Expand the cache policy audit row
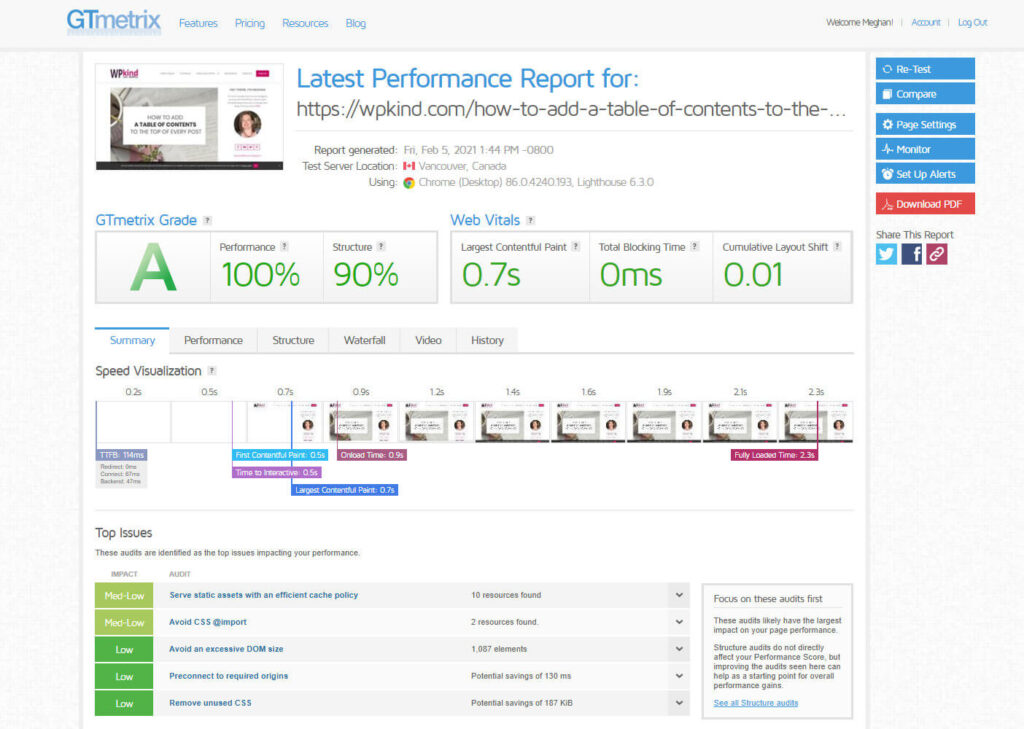 [x=679, y=595]
